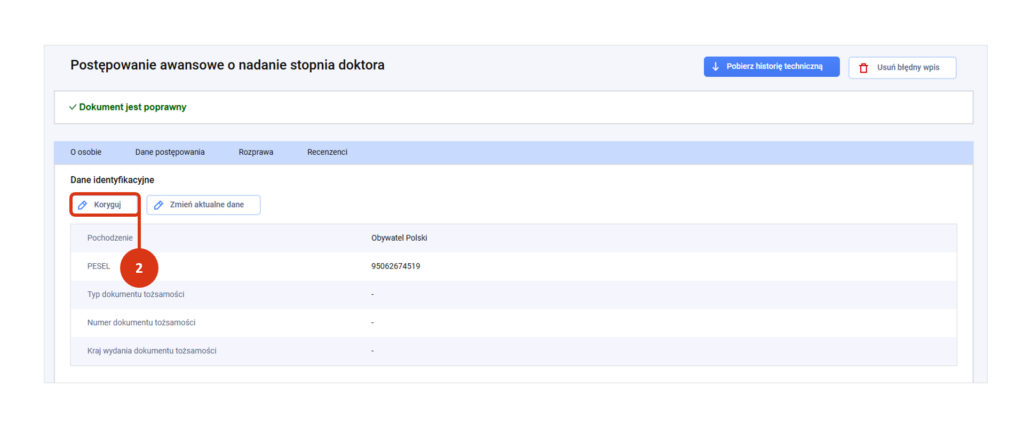1024x442 pixels.
Task: Click the red numbered marker 2
Action: (x=140, y=267)
